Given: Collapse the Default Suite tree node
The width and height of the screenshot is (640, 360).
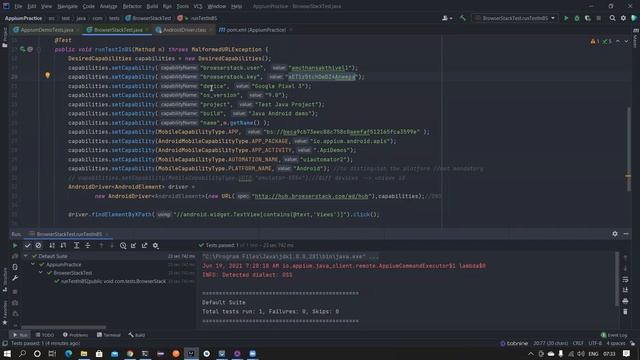Looking at the screenshot, I should point(26,256).
